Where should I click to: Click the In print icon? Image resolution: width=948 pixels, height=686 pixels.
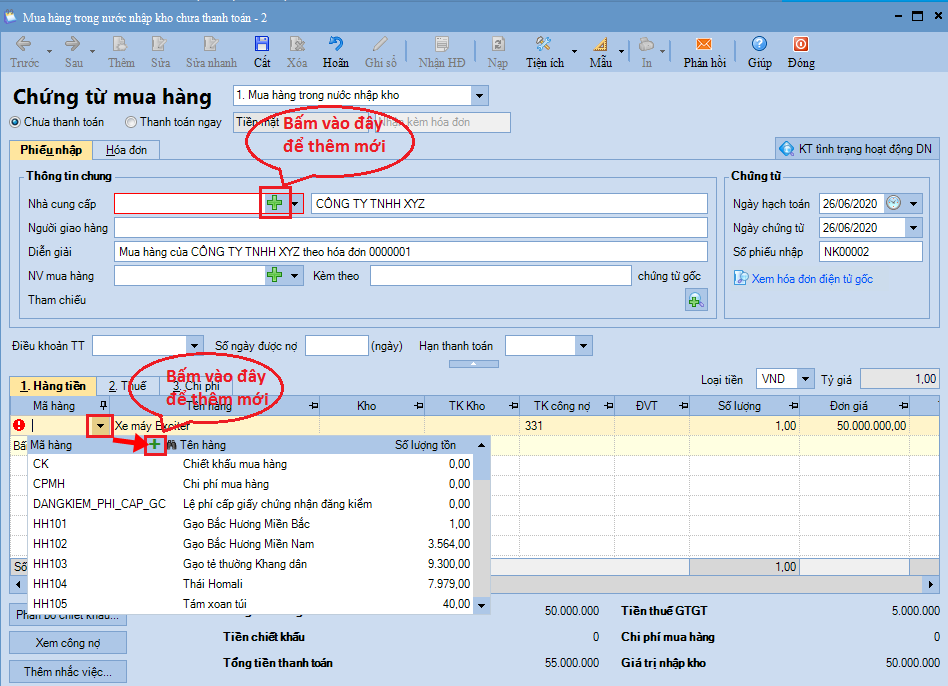(x=646, y=51)
